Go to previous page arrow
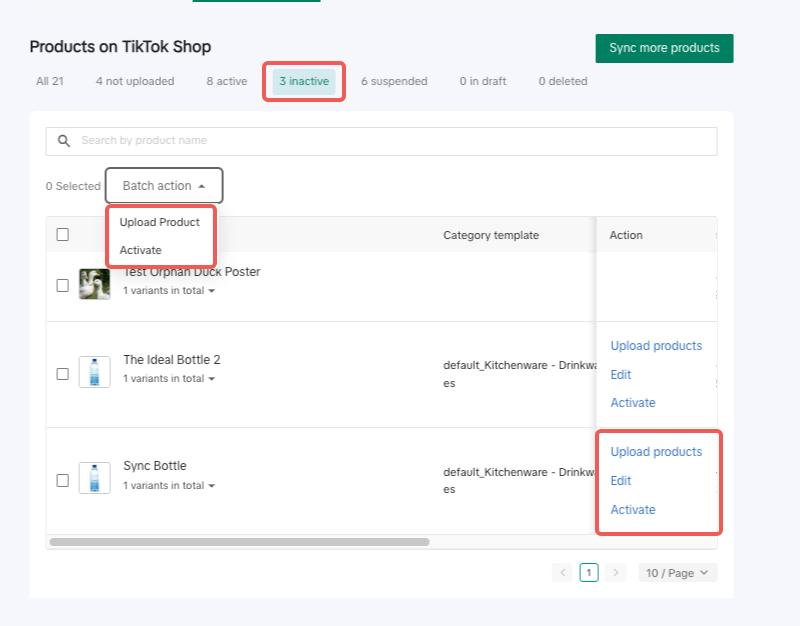This screenshot has width=800, height=626. tap(563, 573)
